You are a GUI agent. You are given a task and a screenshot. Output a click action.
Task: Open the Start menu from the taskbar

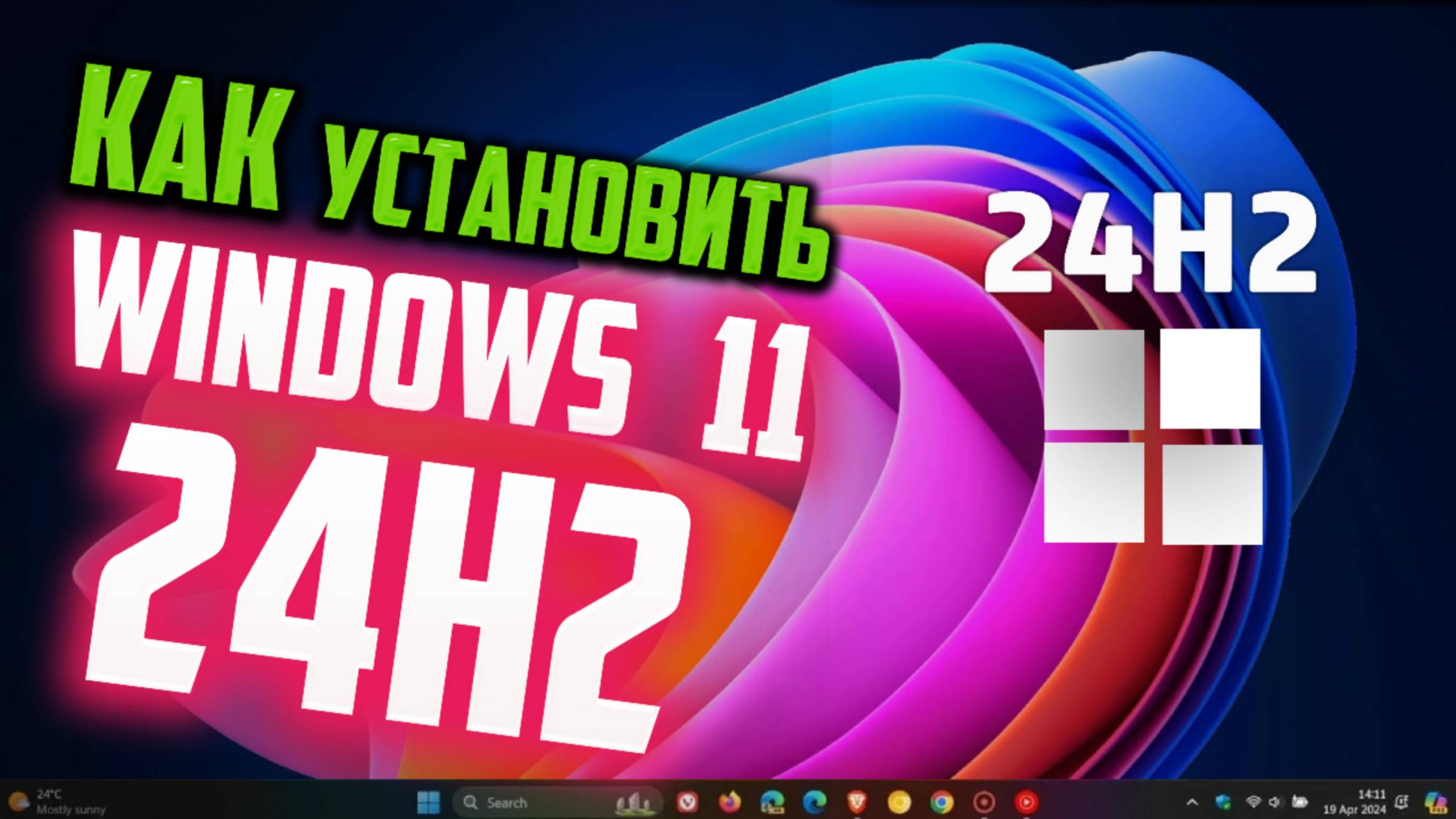tap(428, 802)
